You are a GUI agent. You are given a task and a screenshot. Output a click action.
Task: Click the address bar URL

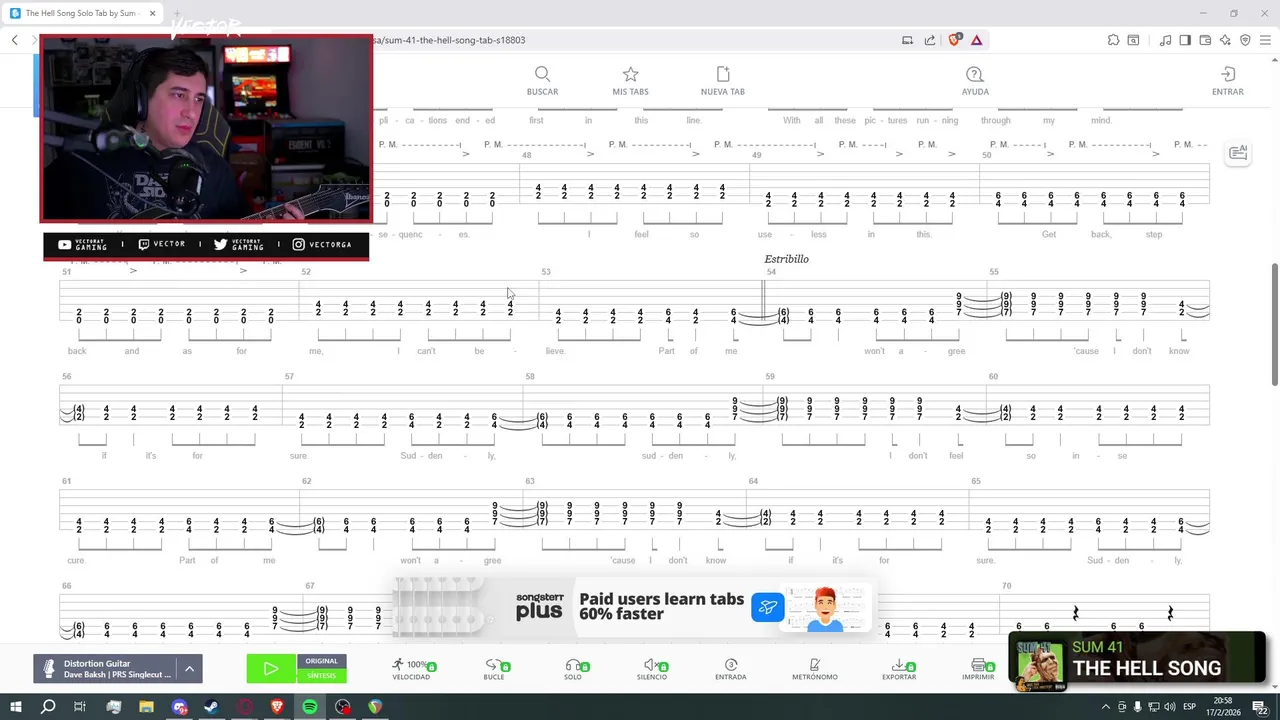[x=450, y=40]
